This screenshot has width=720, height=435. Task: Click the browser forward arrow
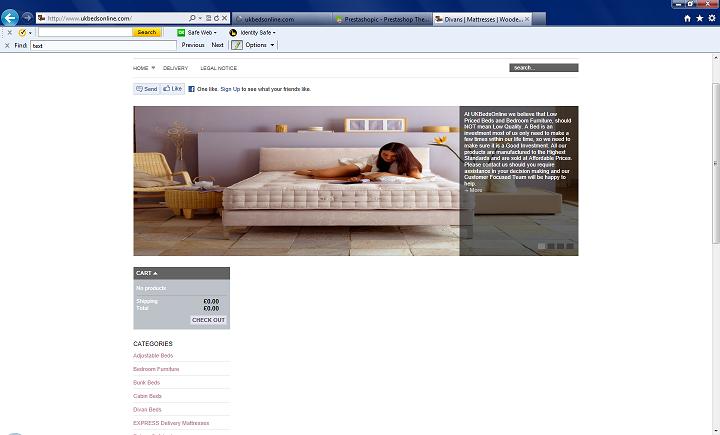click(27, 17)
